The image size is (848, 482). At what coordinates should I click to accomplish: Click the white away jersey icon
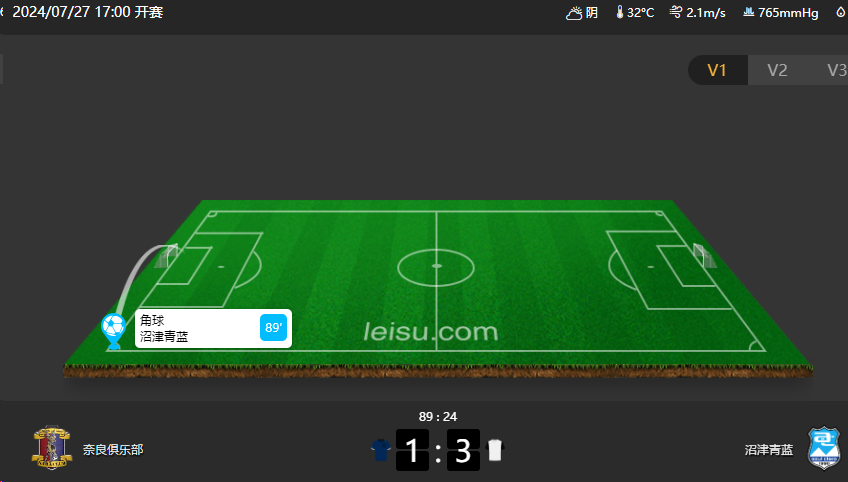coord(495,450)
